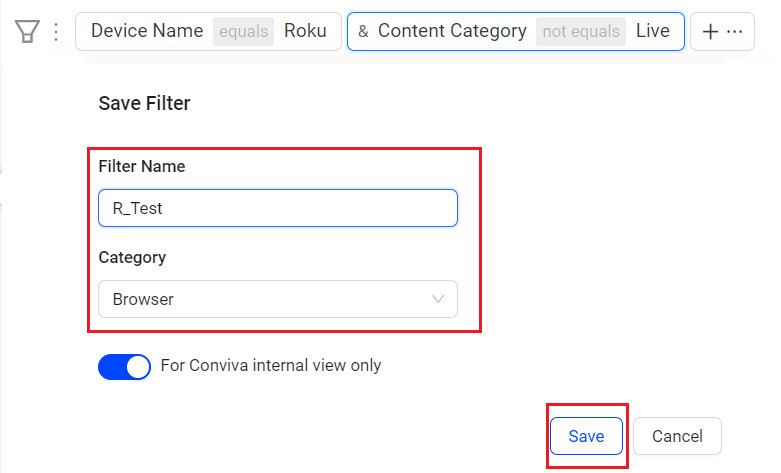Open the horizontal ellipsis more options
The height and width of the screenshot is (473, 781).
click(735, 31)
